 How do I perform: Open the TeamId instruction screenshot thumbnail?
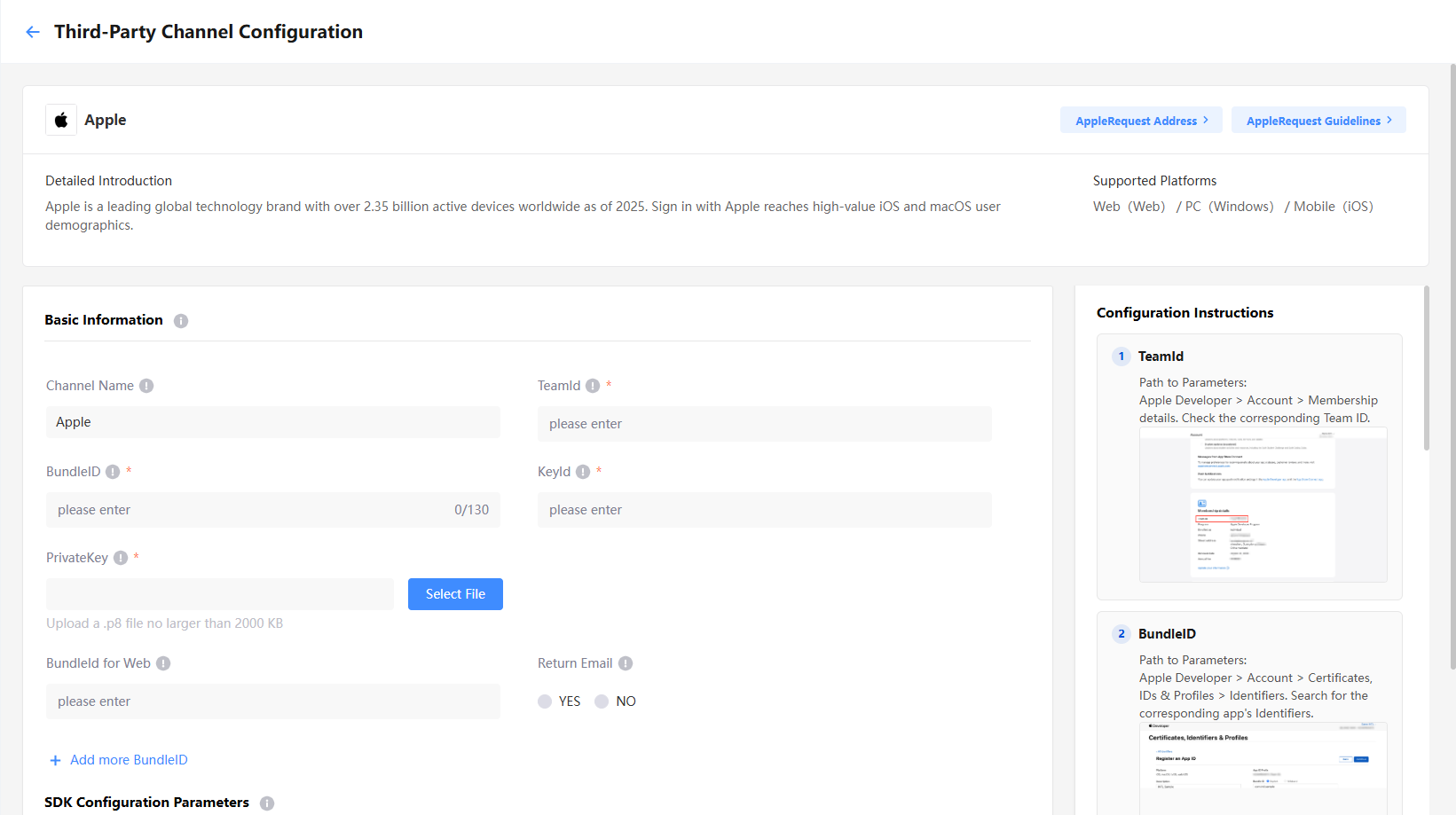[1263, 505]
